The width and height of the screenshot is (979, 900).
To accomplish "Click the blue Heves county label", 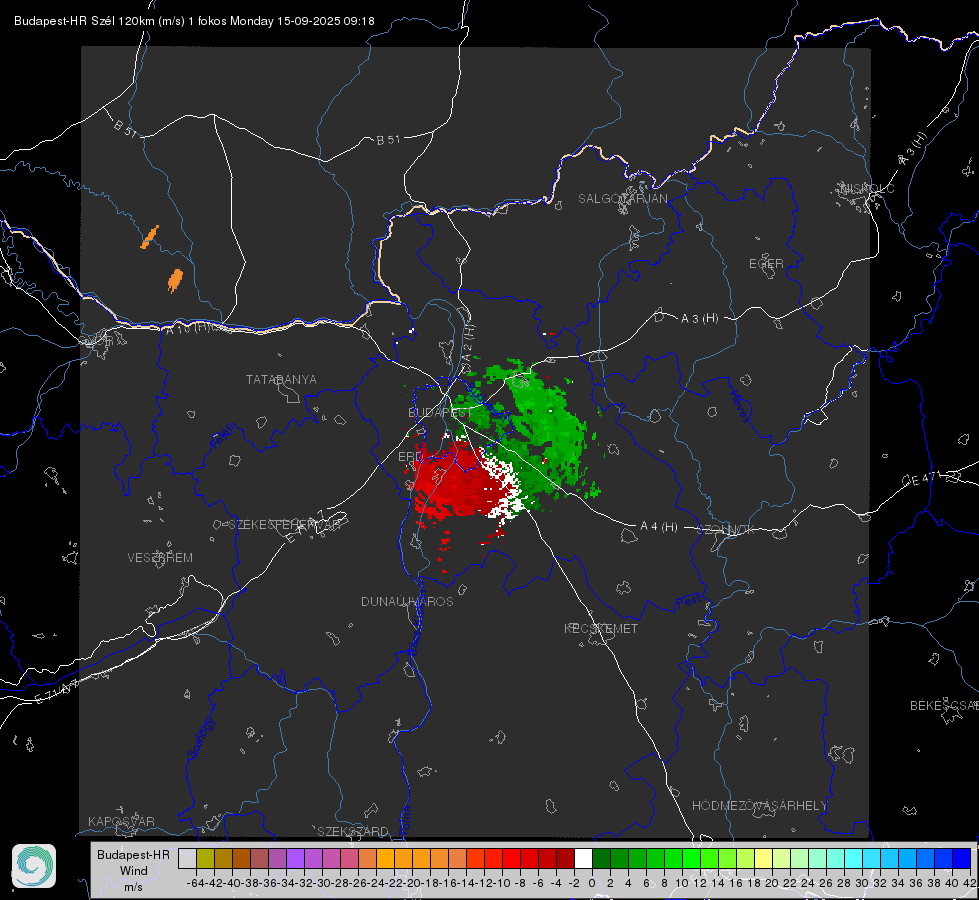I will pyautogui.click(x=739, y=407).
